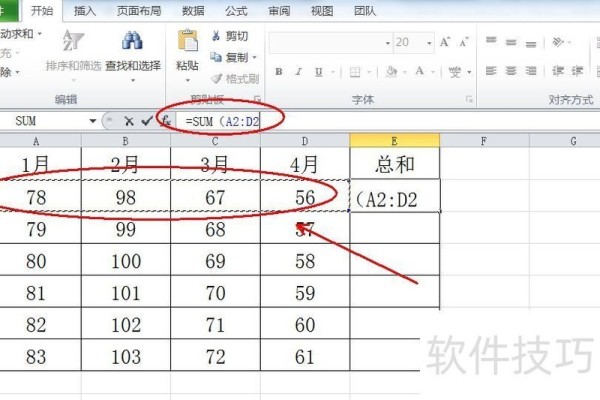
Task: Open text orientation tool
Action: tap(558, 42)
